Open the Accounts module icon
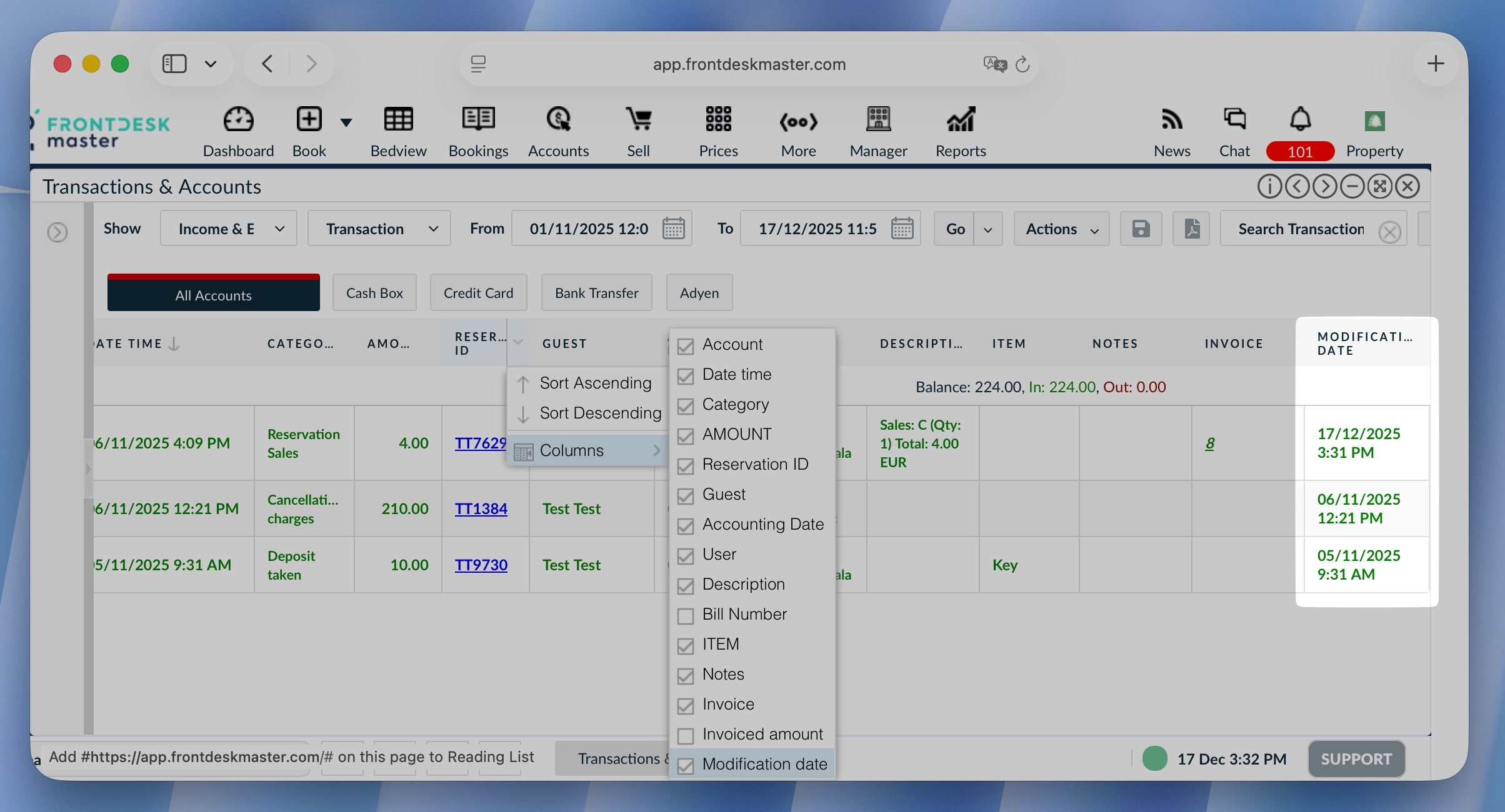Screen dimensions: 1505x812 click(558, 119)
